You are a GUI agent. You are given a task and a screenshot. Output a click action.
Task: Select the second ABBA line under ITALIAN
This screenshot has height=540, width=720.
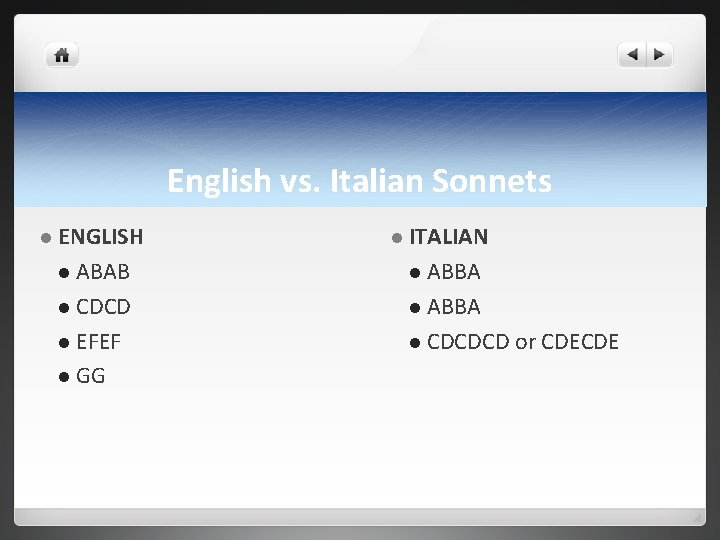[x=454, y=307]
